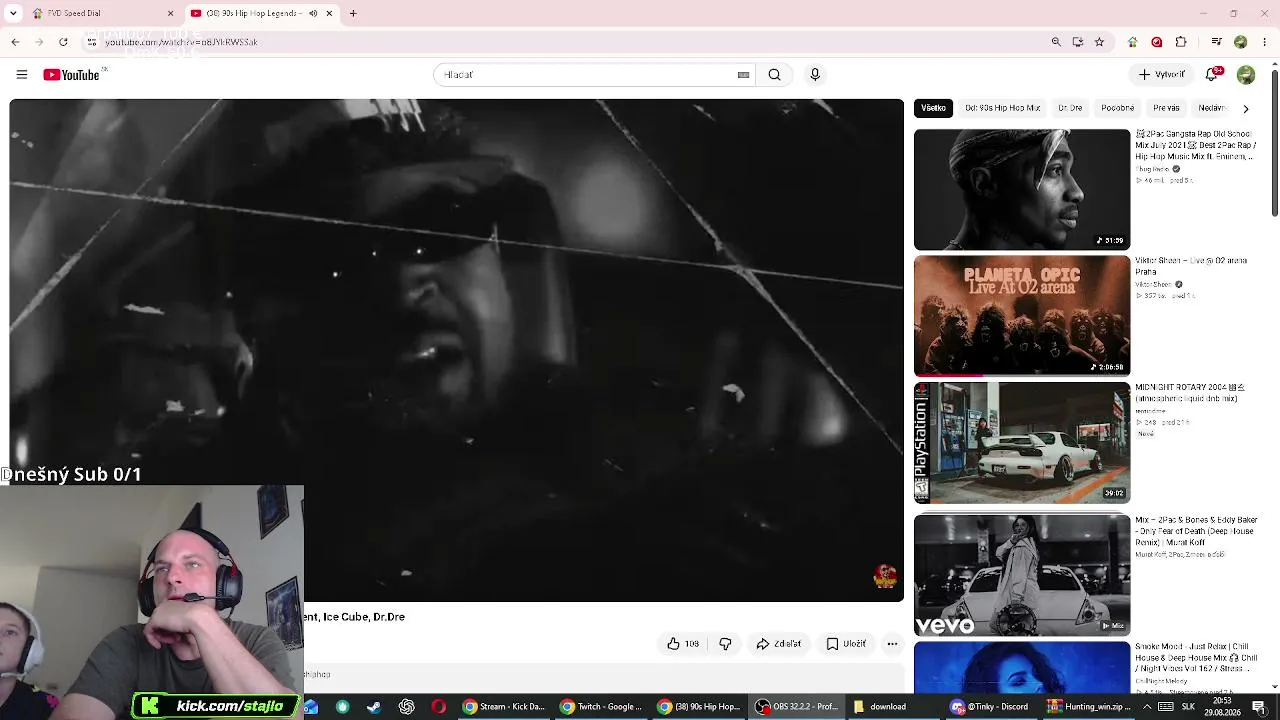1280x720 pixels.
Task: Open the browser zoom magnifier icon
Action: tap(1056, 42)
